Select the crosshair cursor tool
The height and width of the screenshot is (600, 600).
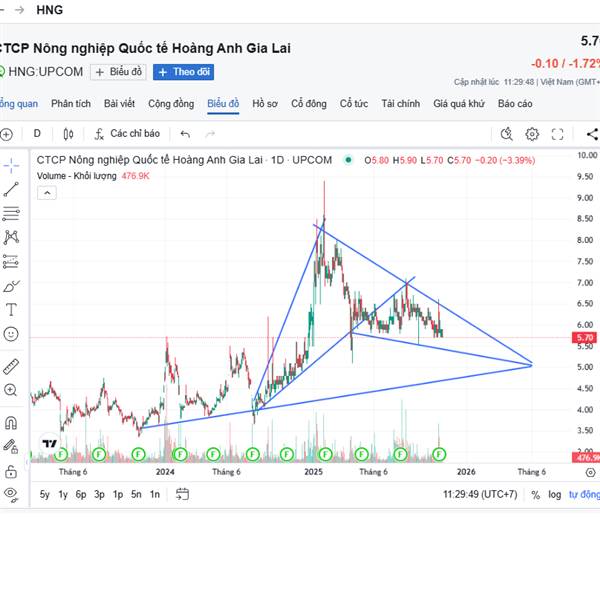click(11, 166)
